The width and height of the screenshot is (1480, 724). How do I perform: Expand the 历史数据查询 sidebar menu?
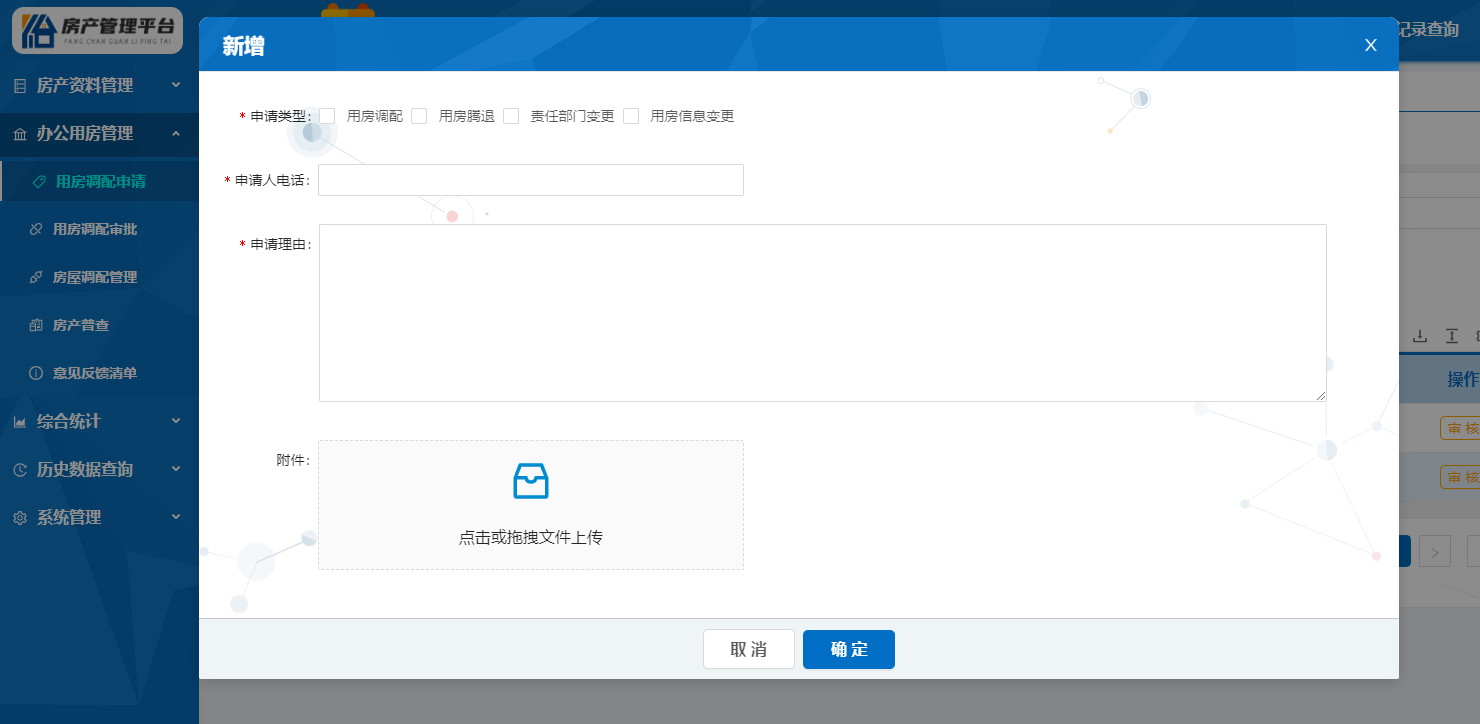[x=99, y=470]
